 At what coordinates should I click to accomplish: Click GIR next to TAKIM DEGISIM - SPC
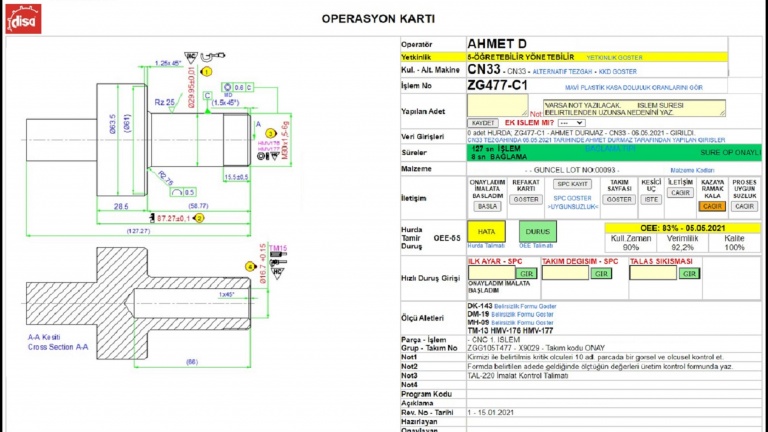coord(600,273)
